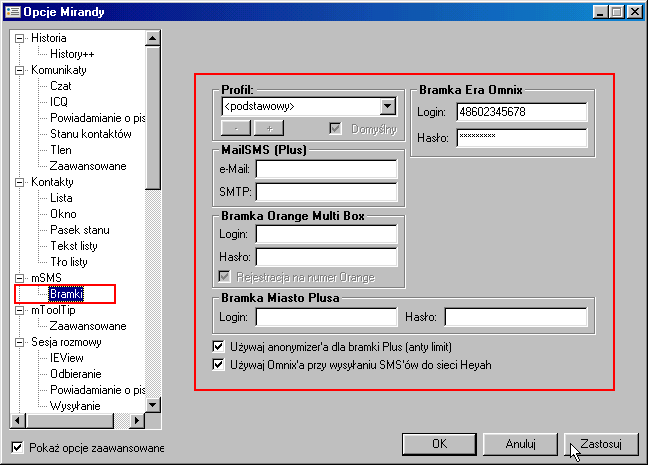
Task: Click the OK button
Action: [439, 443]
